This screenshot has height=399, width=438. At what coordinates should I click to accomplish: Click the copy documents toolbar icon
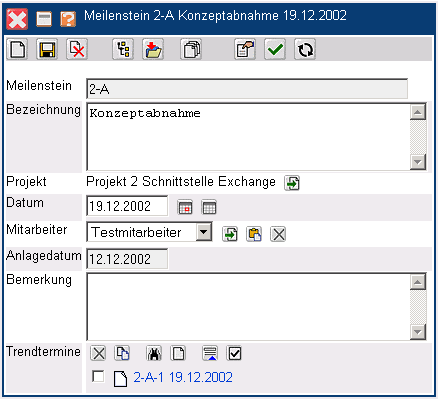(191, 49)
